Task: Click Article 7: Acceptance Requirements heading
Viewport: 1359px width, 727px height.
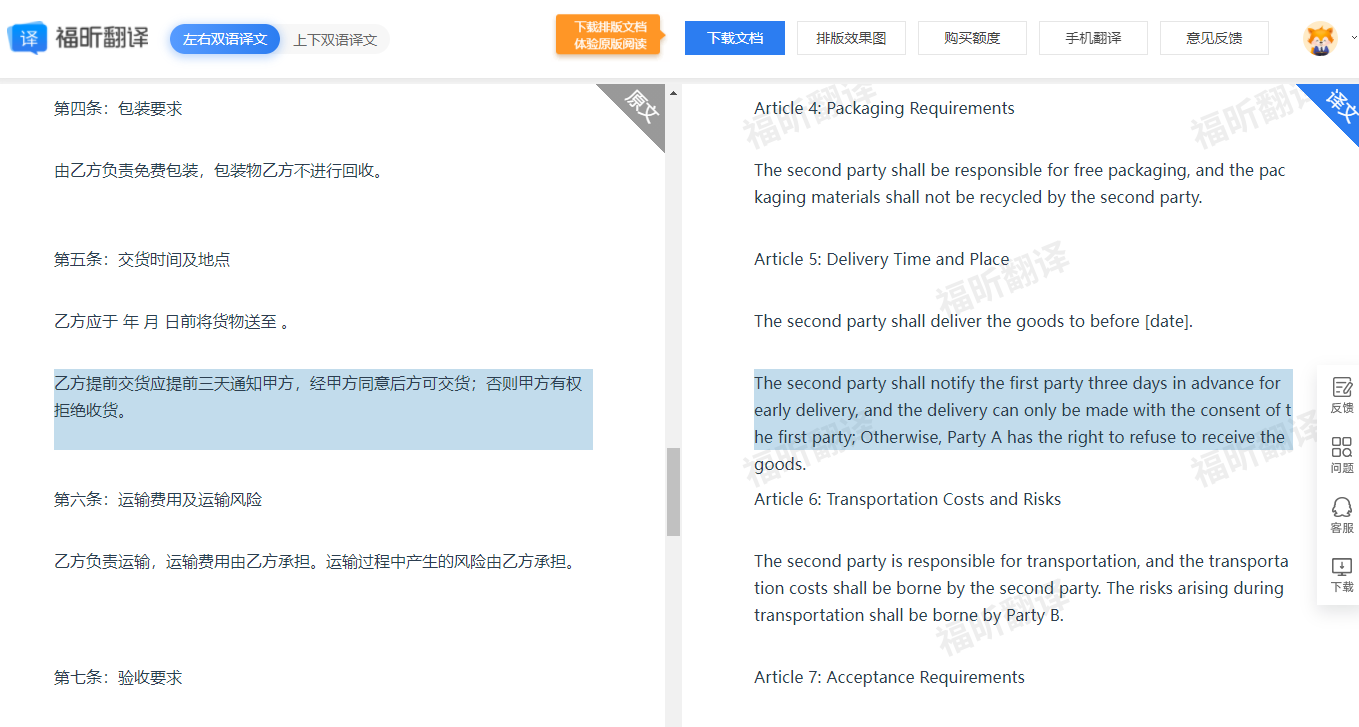Action: coord(889,678)
